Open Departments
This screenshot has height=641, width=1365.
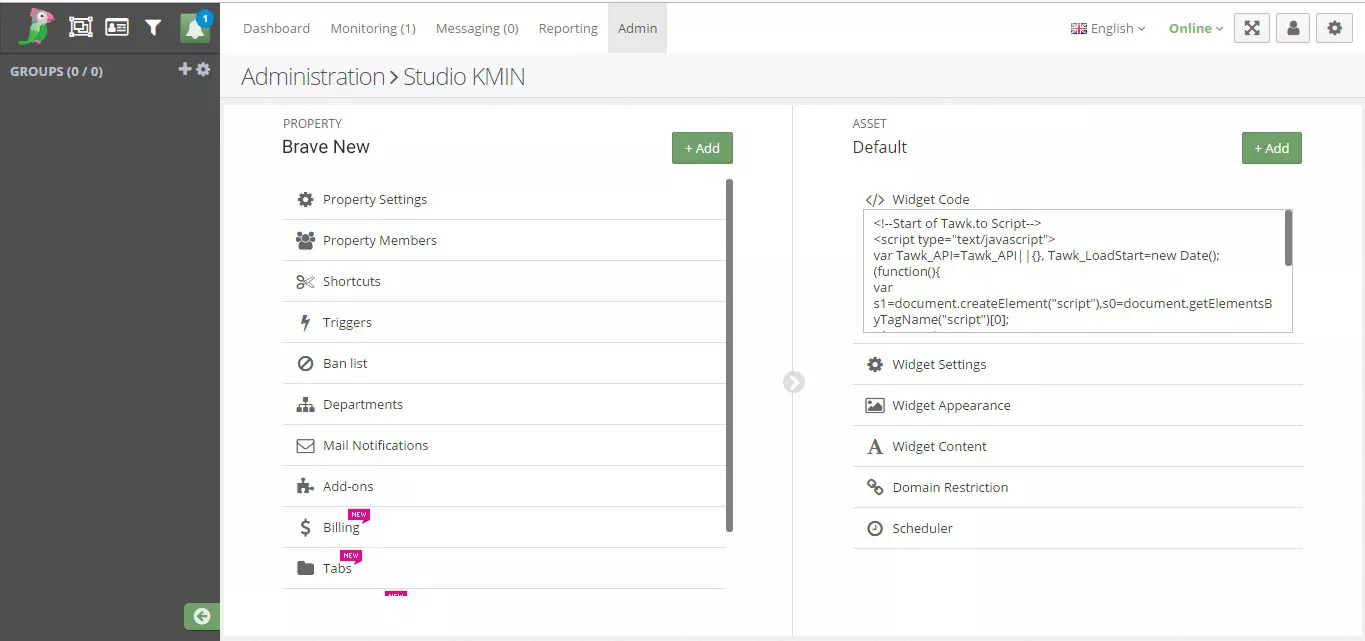pyautogui.click(x=504, y=404)
